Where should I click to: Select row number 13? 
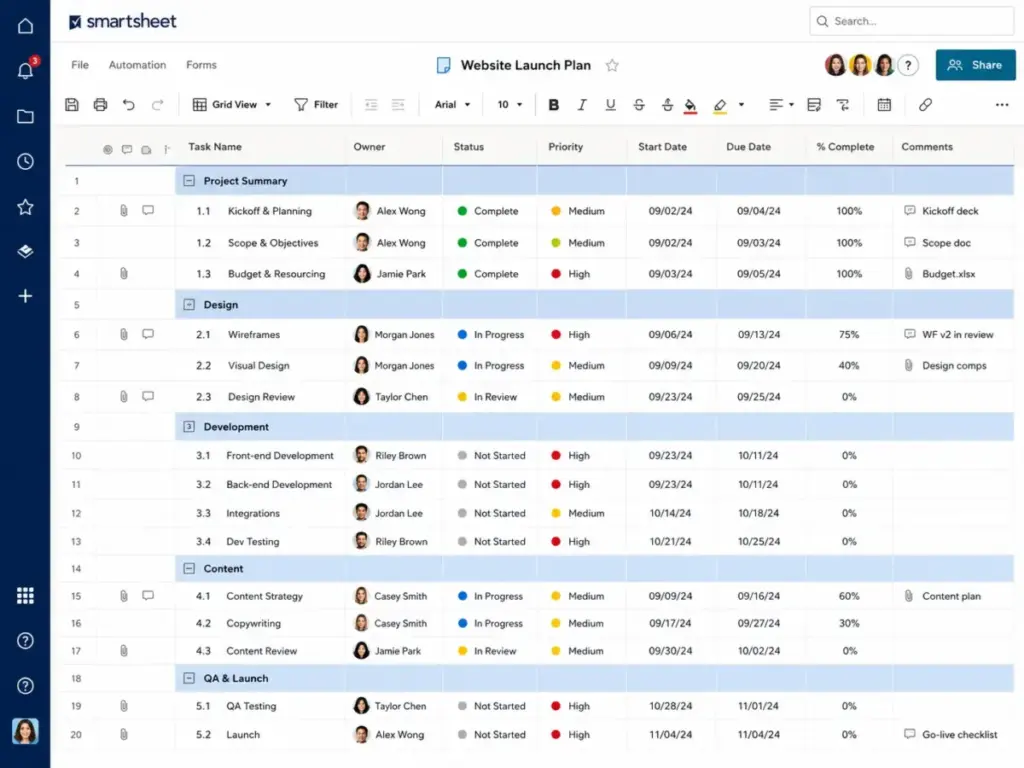click(76, 541)
